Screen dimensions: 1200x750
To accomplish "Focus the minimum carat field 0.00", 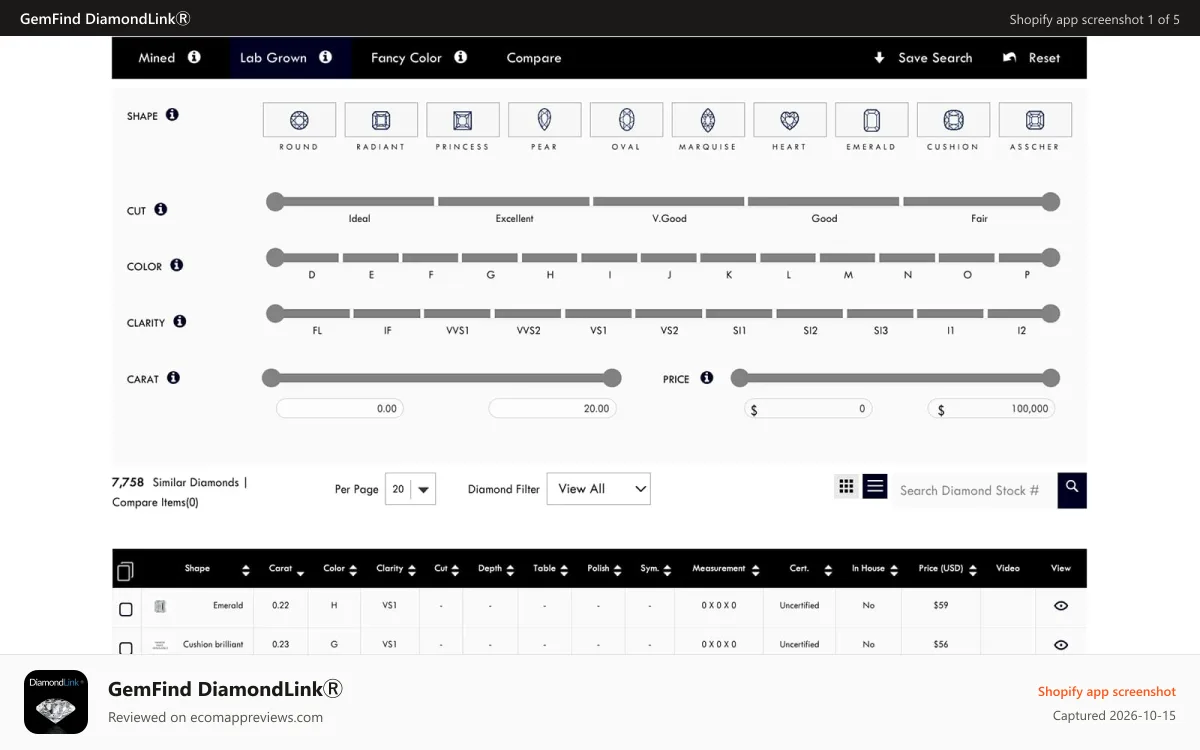I will tap(340, 408).
